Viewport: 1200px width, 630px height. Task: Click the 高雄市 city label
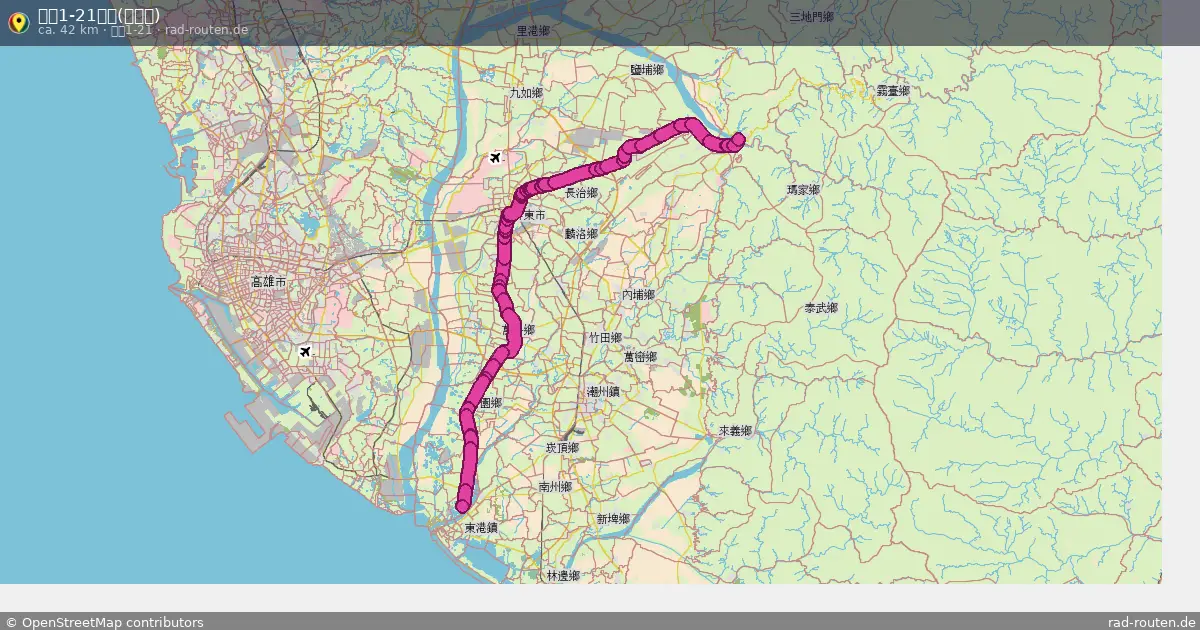click(x=269, y=283)
